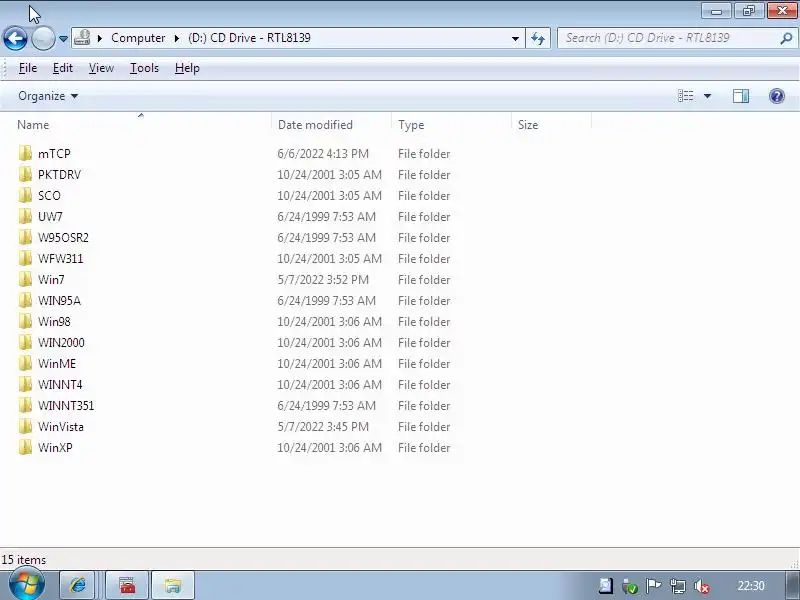This screenshot has width=800, height=600.
Task: Click File folder type in WinXP row
Action: [424, 447]
